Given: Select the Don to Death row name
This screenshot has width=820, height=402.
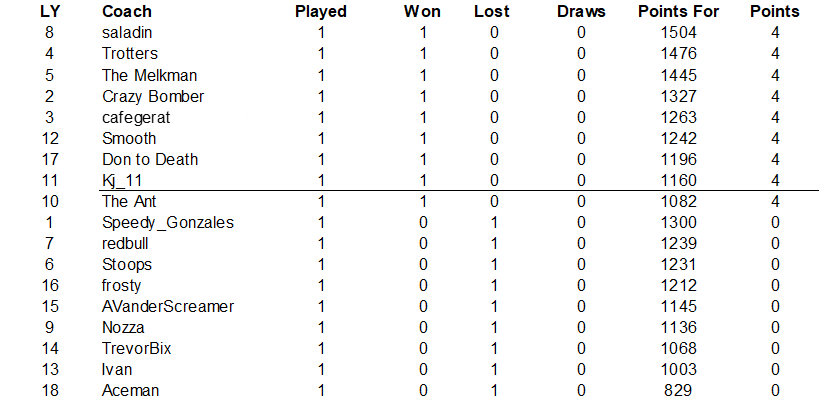Looking at the screenshot, I should [x=150, y=159].
